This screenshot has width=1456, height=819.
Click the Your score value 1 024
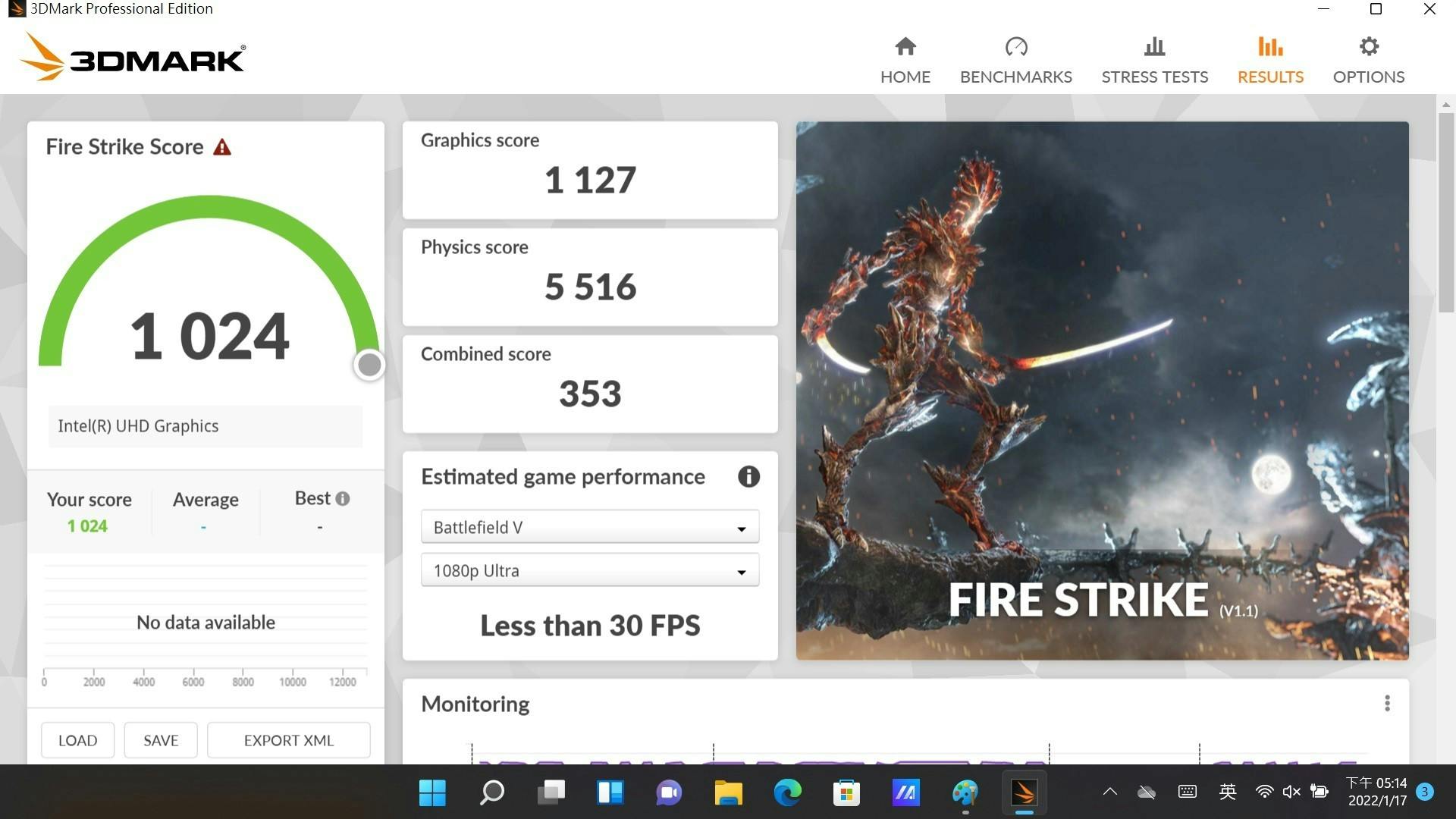[87, 526]
